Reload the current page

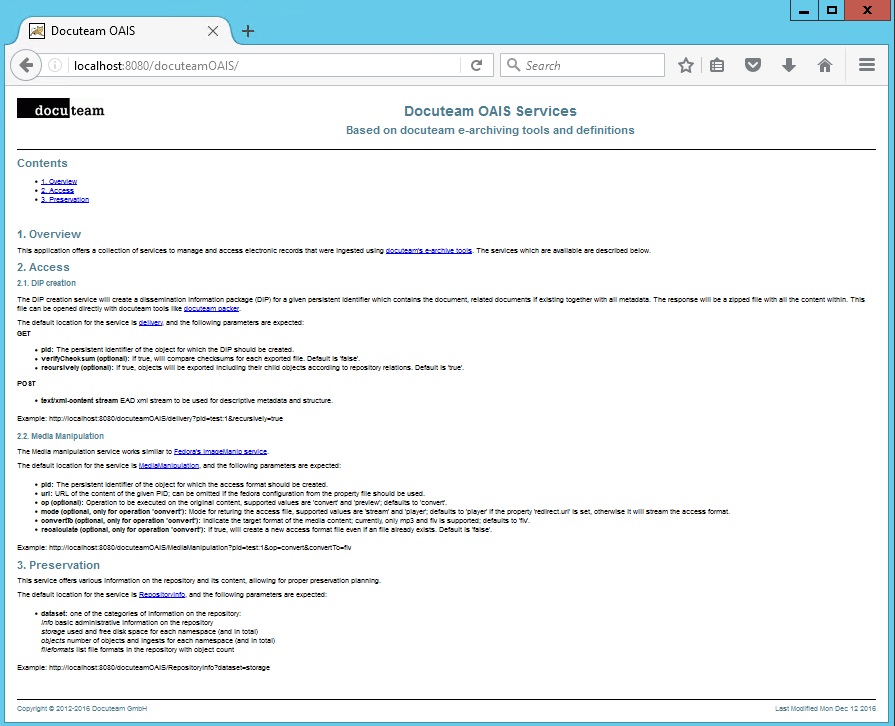pyautogui.click(x=477, y=66)
